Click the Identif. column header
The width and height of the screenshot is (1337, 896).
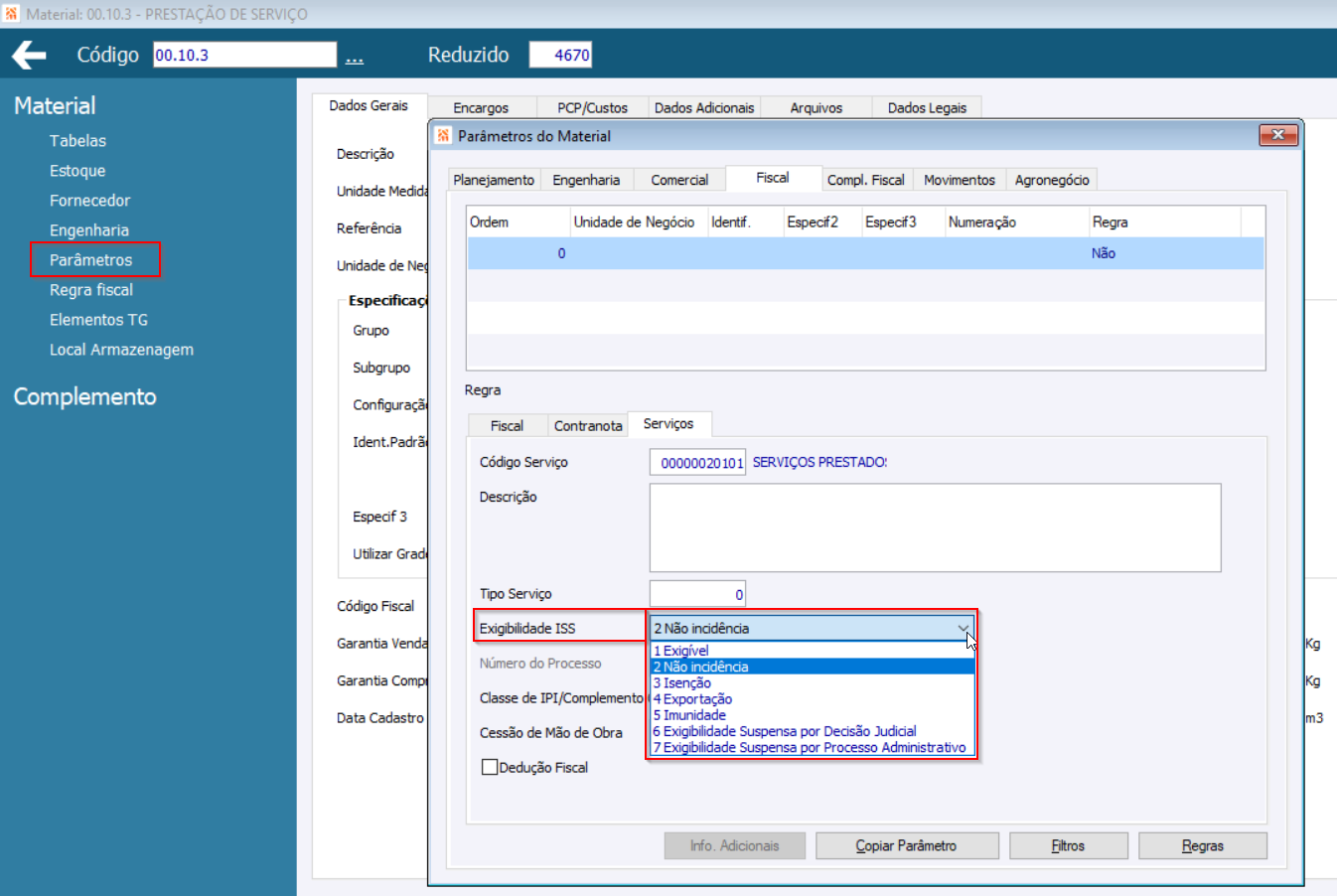point(745,223)
